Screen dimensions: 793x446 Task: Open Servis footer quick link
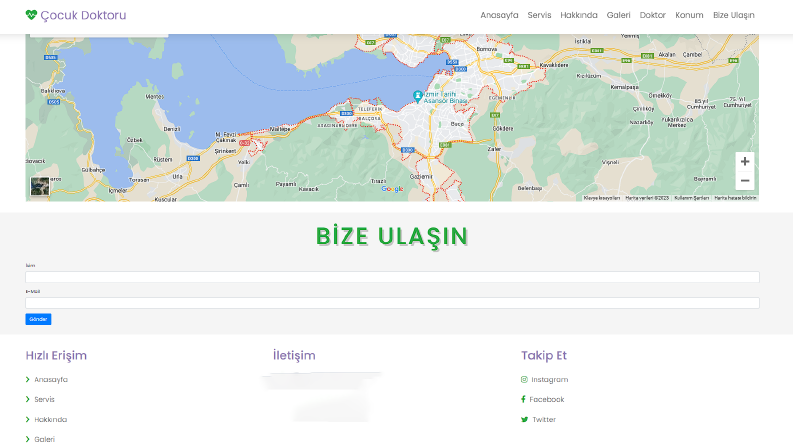pos(45,399)
